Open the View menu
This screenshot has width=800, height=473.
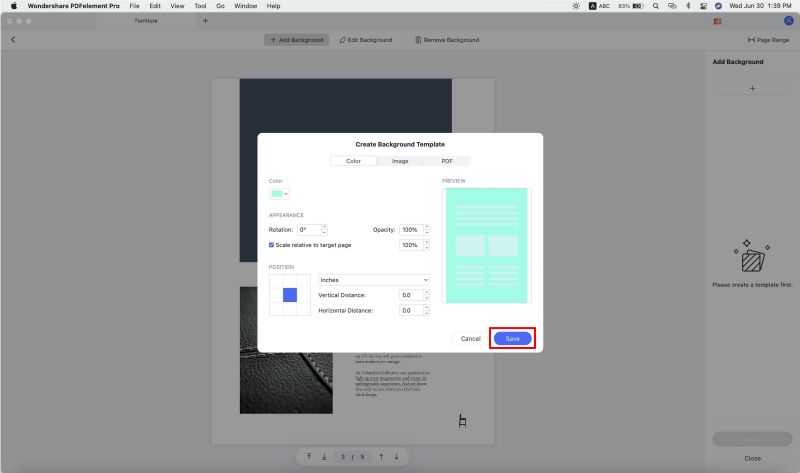click(x=177, y=6)
